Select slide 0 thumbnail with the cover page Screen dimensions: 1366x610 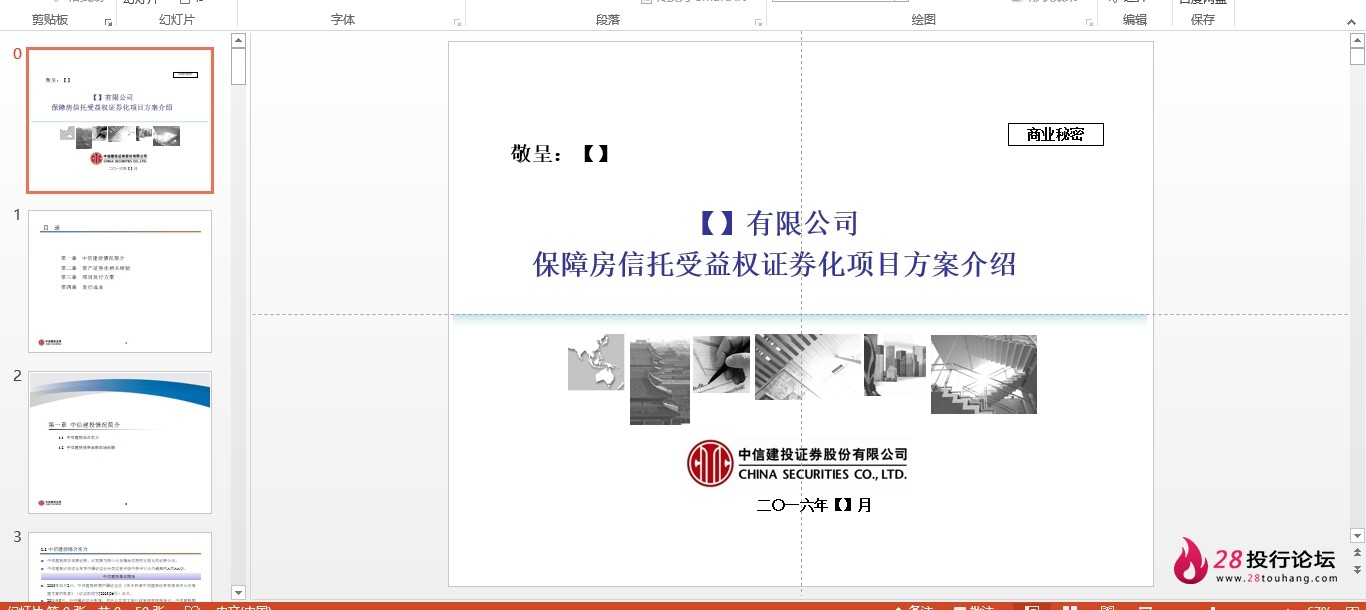pyautogui.click(x=120, y=120)
